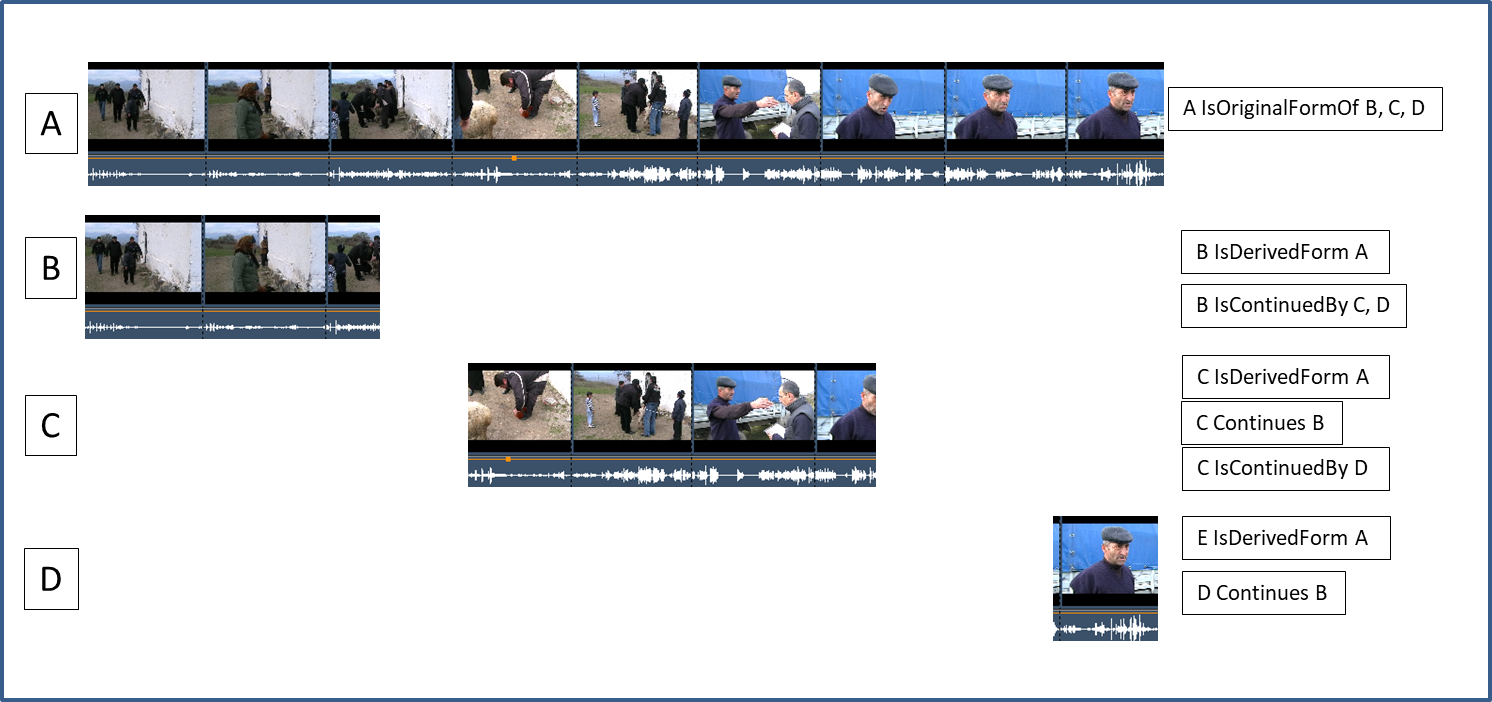Open strip A frame of man over sheep

click(x=515, y=105)
